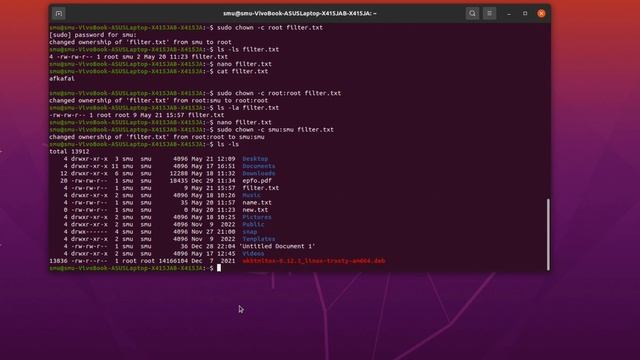
Task: Click the 'ls -la filter.txt' command
Action: [x=248, y=108]
